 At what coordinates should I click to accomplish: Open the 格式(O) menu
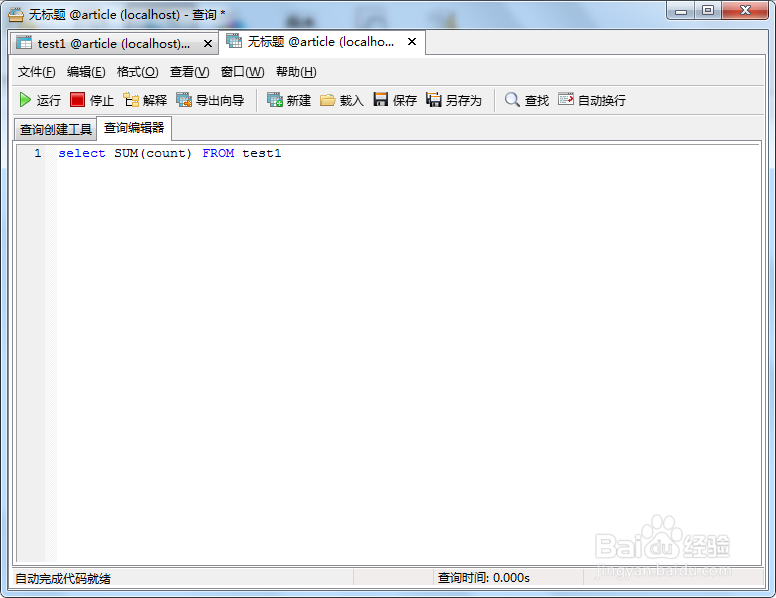(138, 72)
